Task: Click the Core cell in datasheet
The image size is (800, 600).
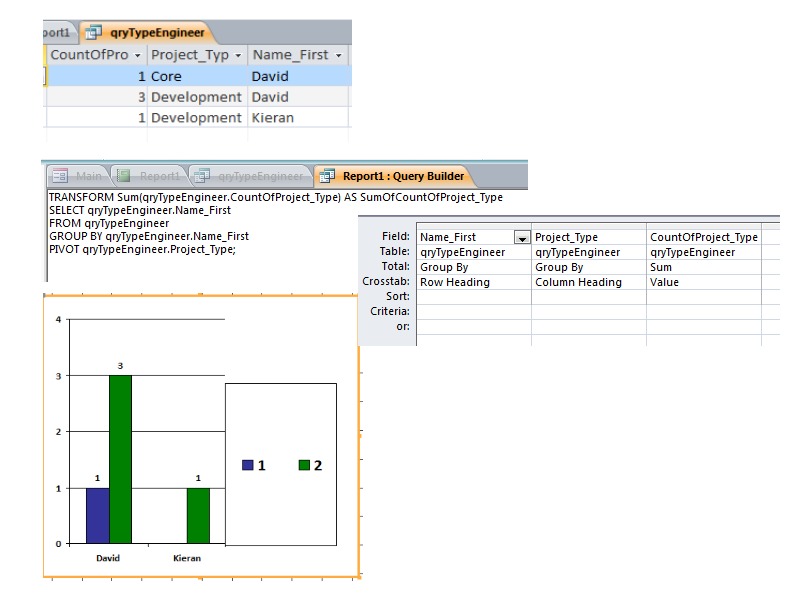Action: [197, 76]
